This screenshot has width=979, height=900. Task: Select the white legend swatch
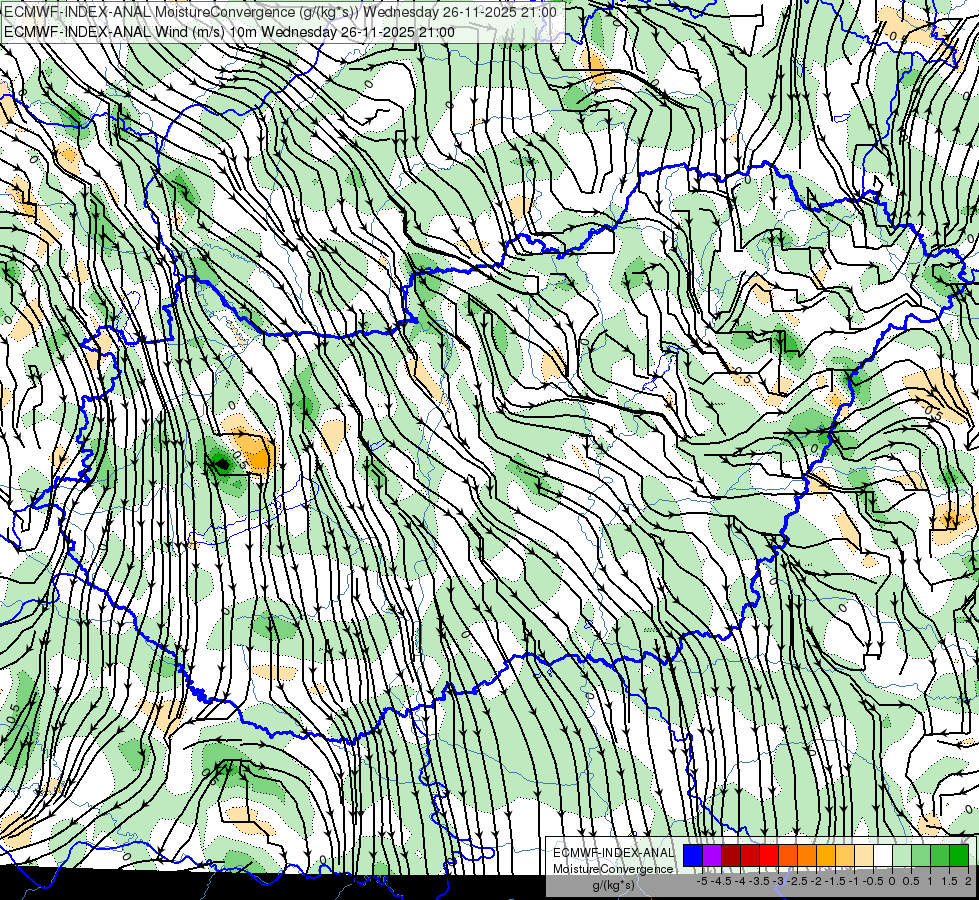[883, 856]
